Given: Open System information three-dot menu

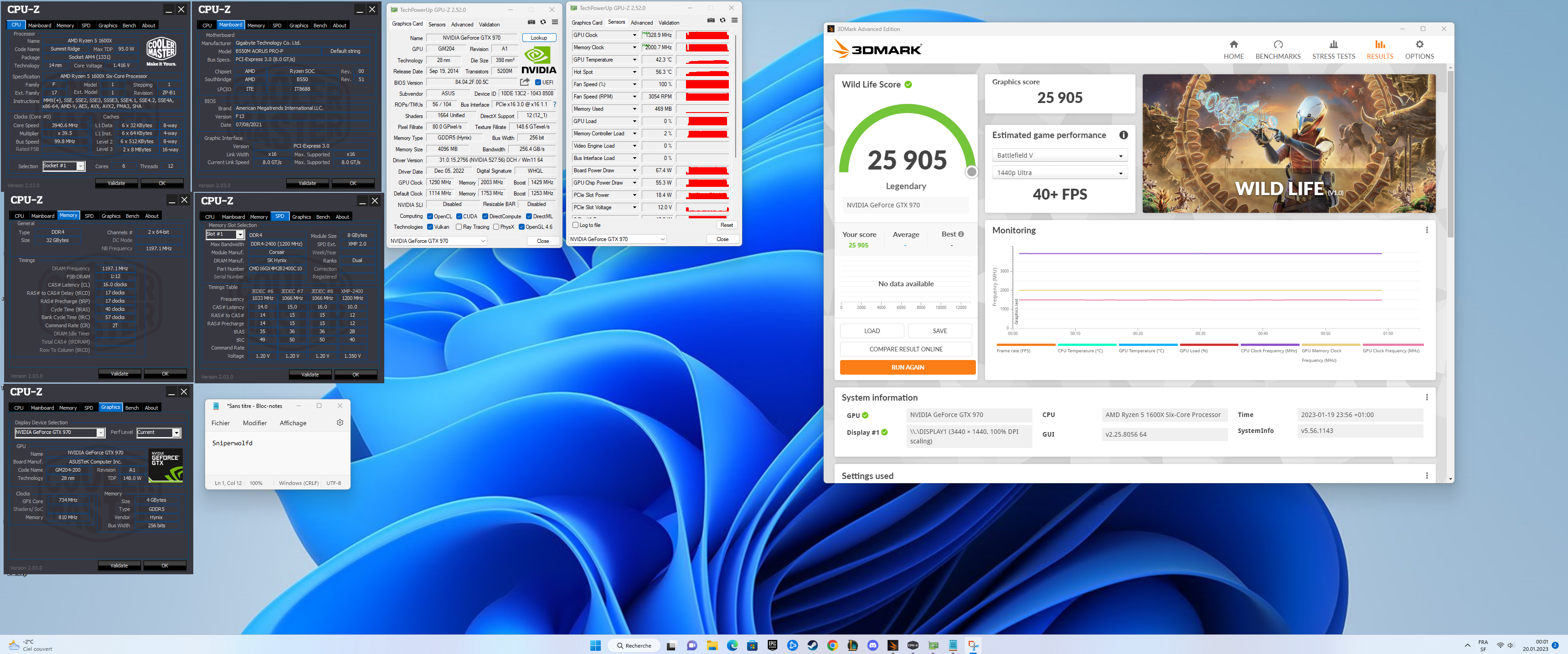Looking at the screenshot, I should [1426, 397].
